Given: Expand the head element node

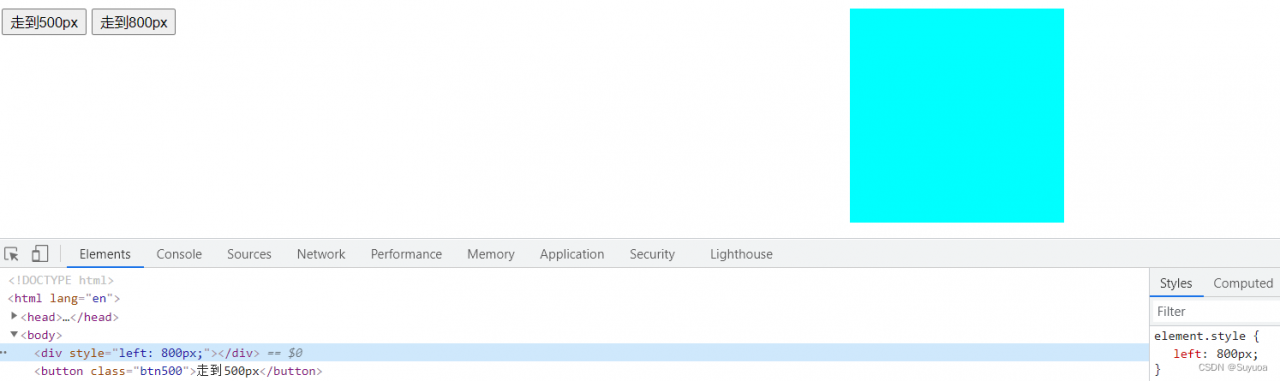Looking at the screenshot, I should click(14, 316).
